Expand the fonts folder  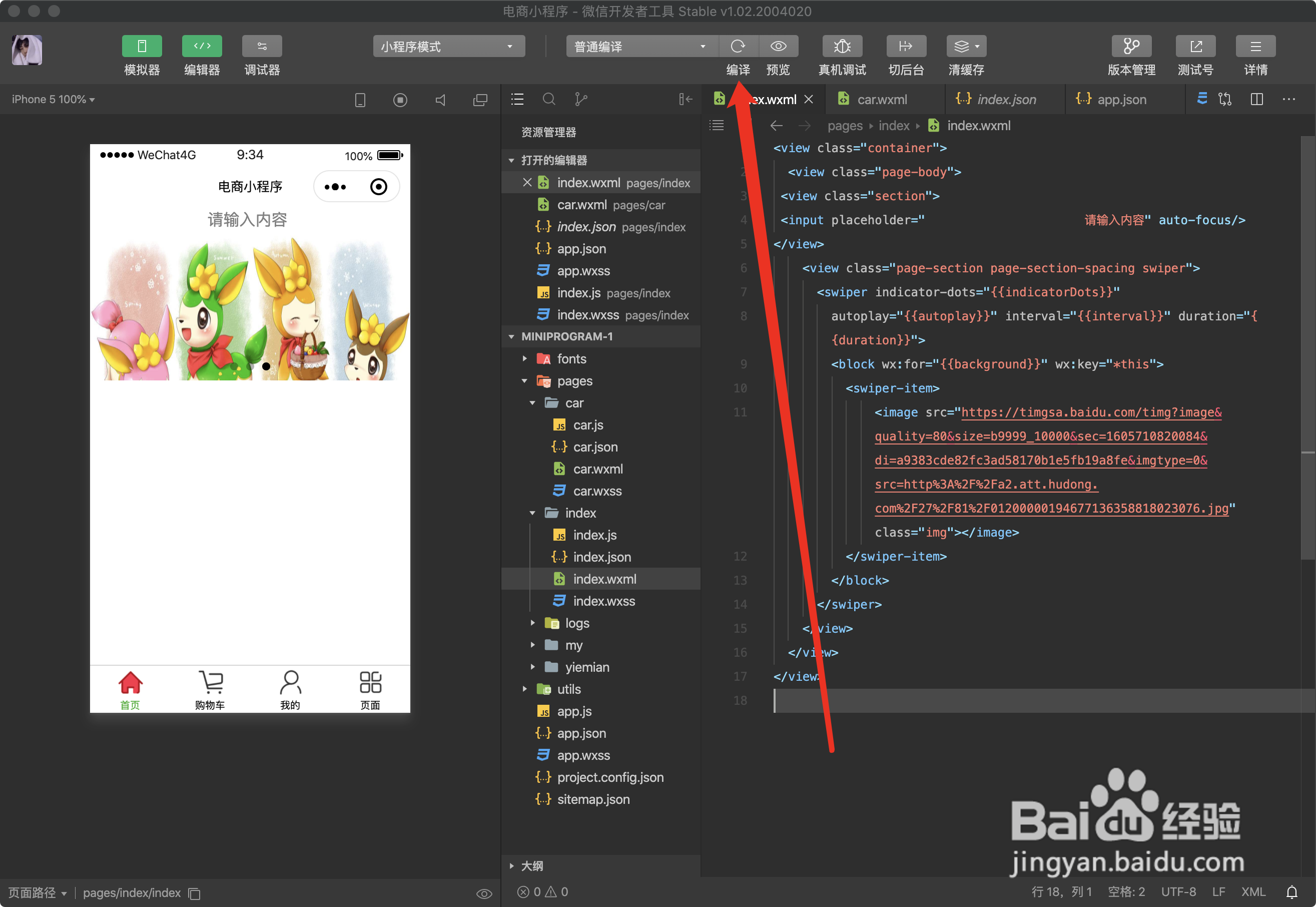click(x=524, y=358)
